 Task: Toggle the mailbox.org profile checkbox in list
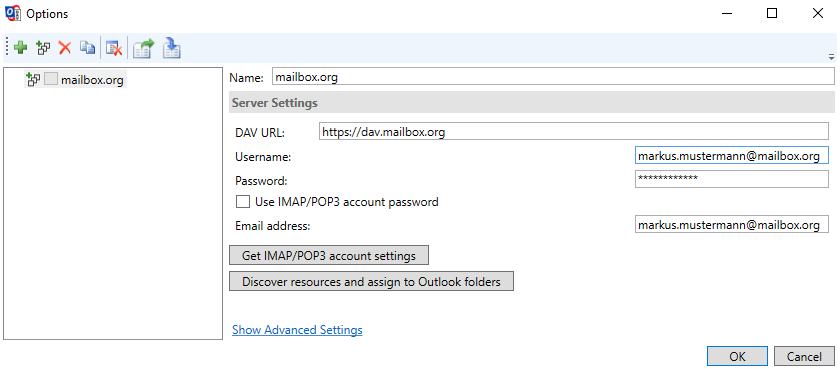pos(50,80)
